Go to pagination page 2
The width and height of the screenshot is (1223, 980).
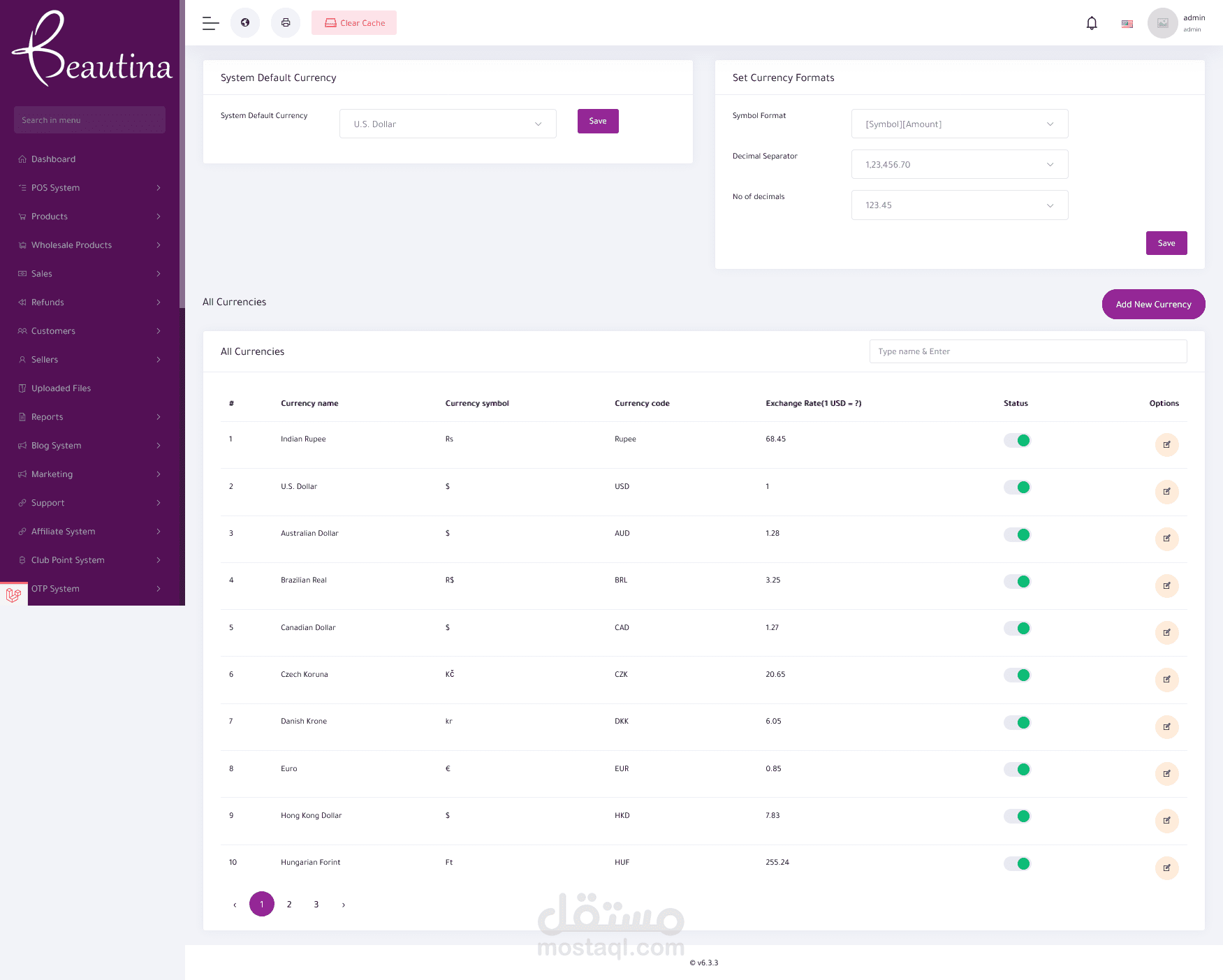tap(289, 905)
